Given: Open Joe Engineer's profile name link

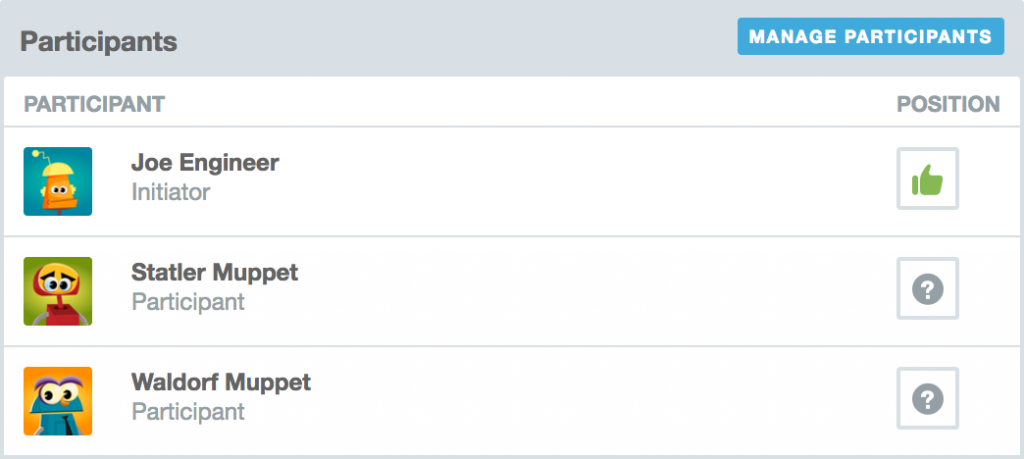Looking at the screenshot, I should [x=205, y=162].
